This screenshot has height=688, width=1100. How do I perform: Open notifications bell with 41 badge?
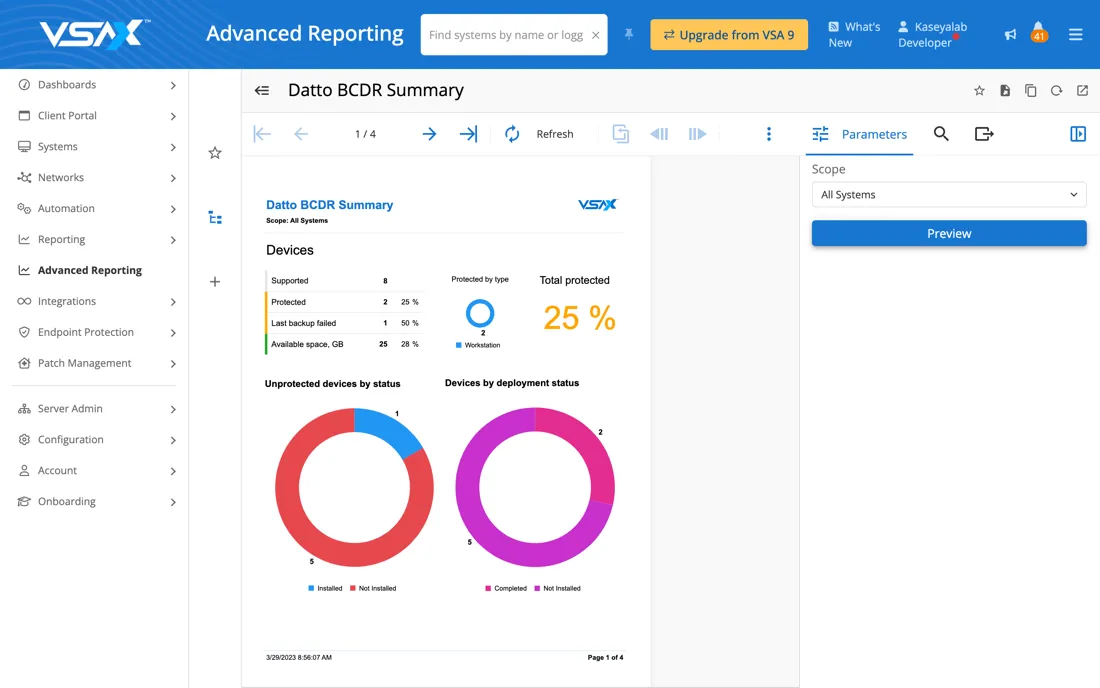point(1039,32)
